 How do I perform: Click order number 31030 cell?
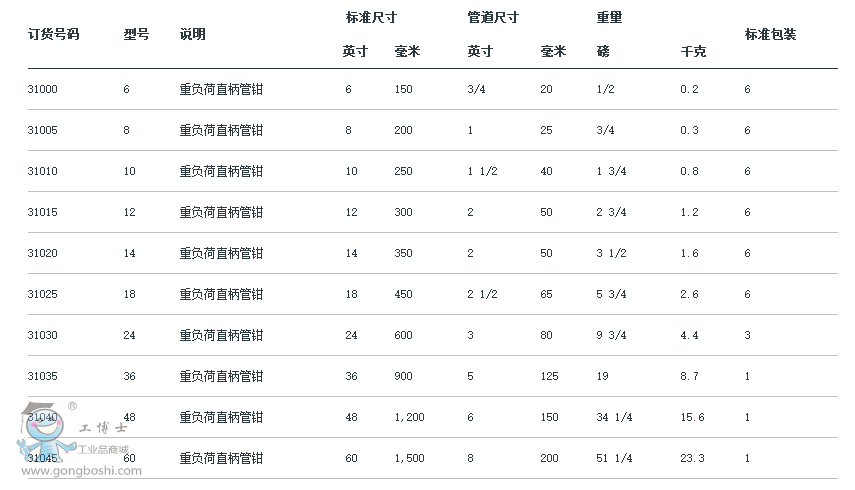click(43, 335)
